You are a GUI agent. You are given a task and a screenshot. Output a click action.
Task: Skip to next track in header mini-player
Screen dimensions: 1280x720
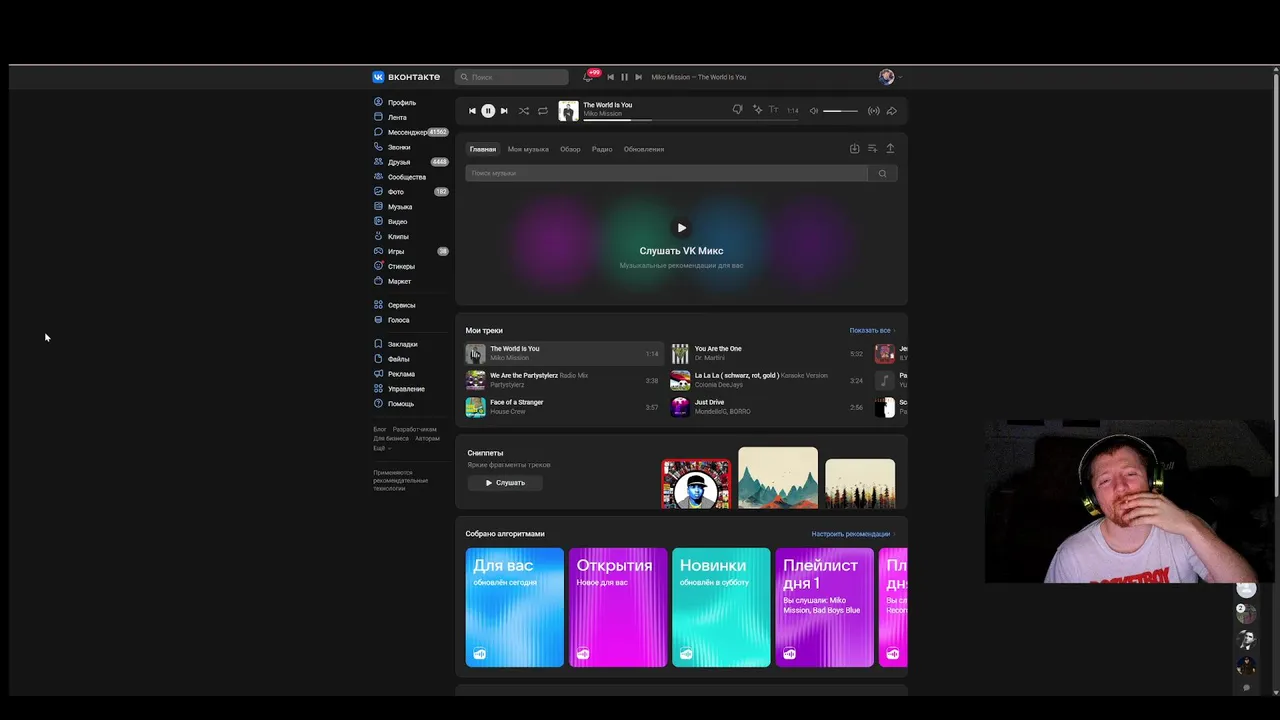tap(638, 77)
